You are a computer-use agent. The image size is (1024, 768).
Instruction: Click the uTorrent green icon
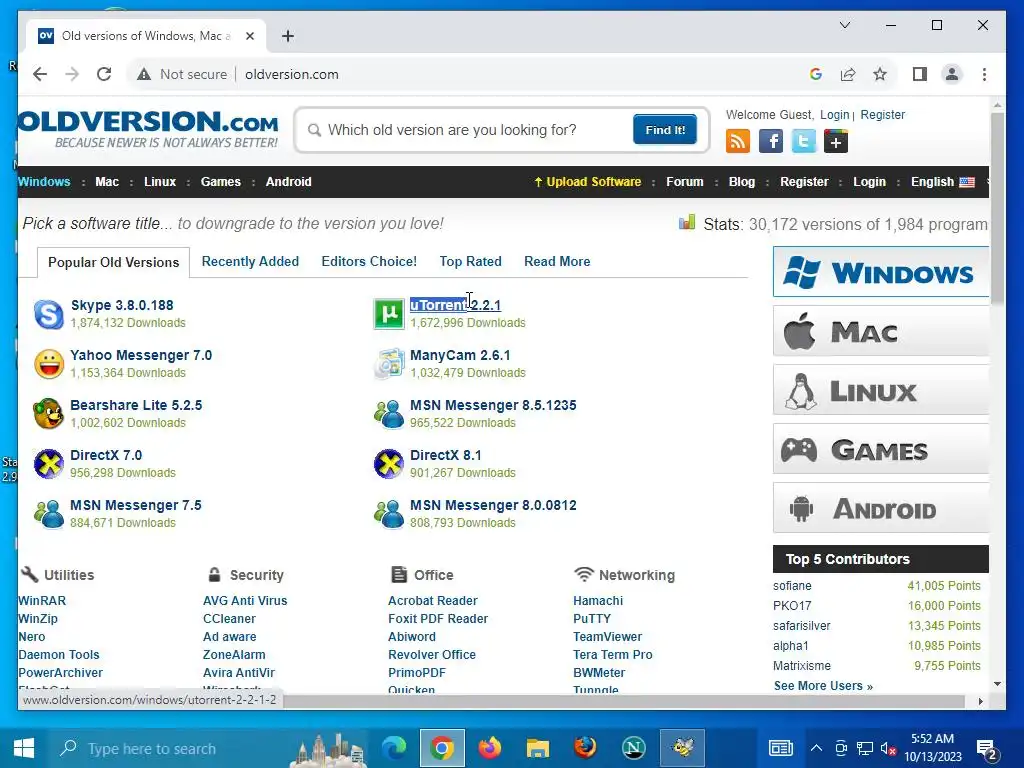click(389, 314)
